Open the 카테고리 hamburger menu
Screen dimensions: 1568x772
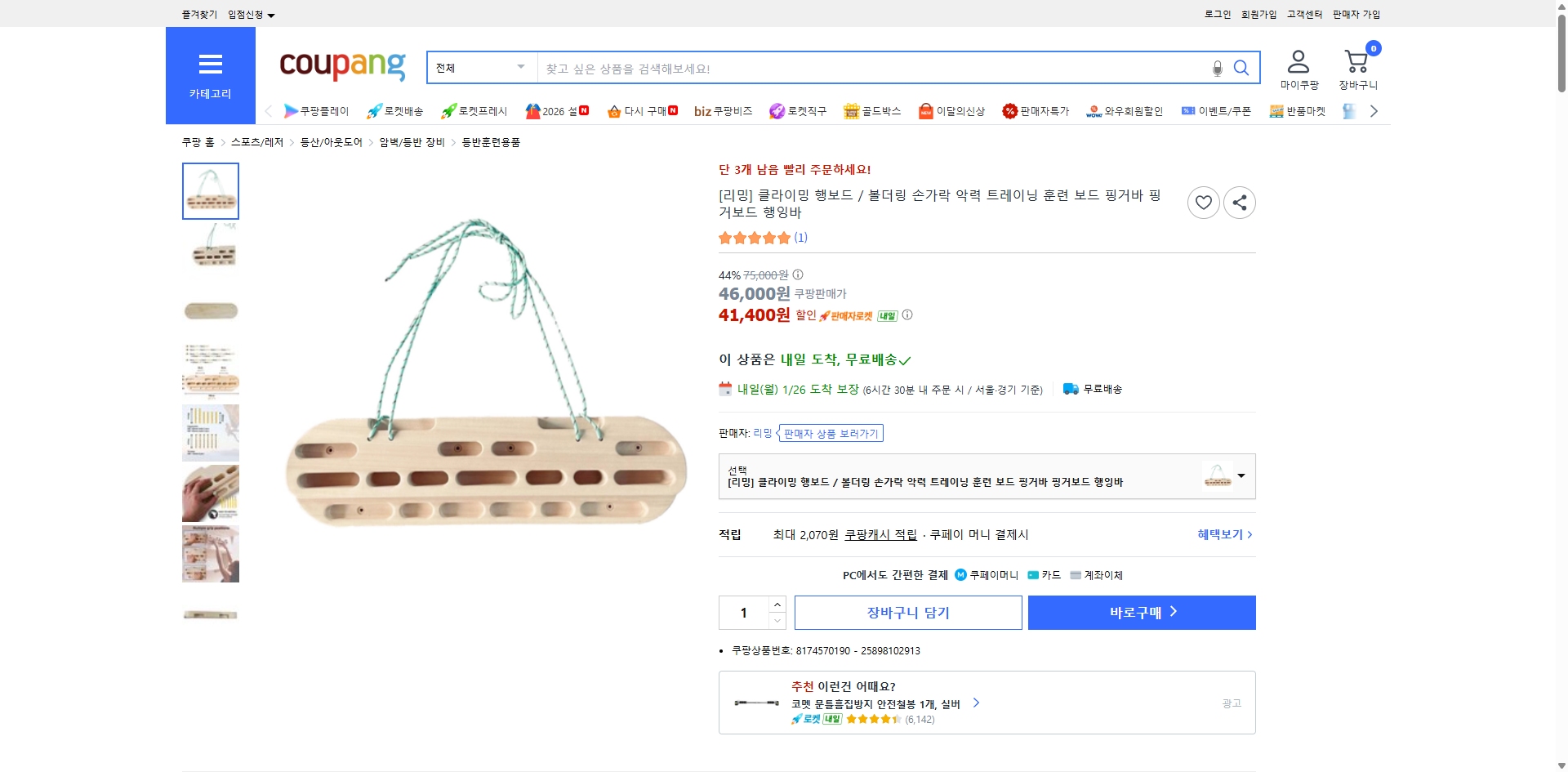pos(210,65)
